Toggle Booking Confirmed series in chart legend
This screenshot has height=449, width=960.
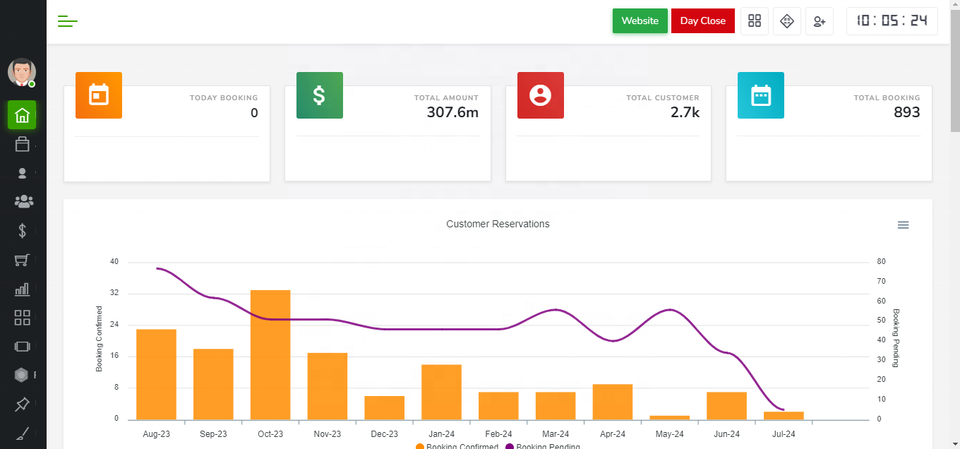point(458,446)
